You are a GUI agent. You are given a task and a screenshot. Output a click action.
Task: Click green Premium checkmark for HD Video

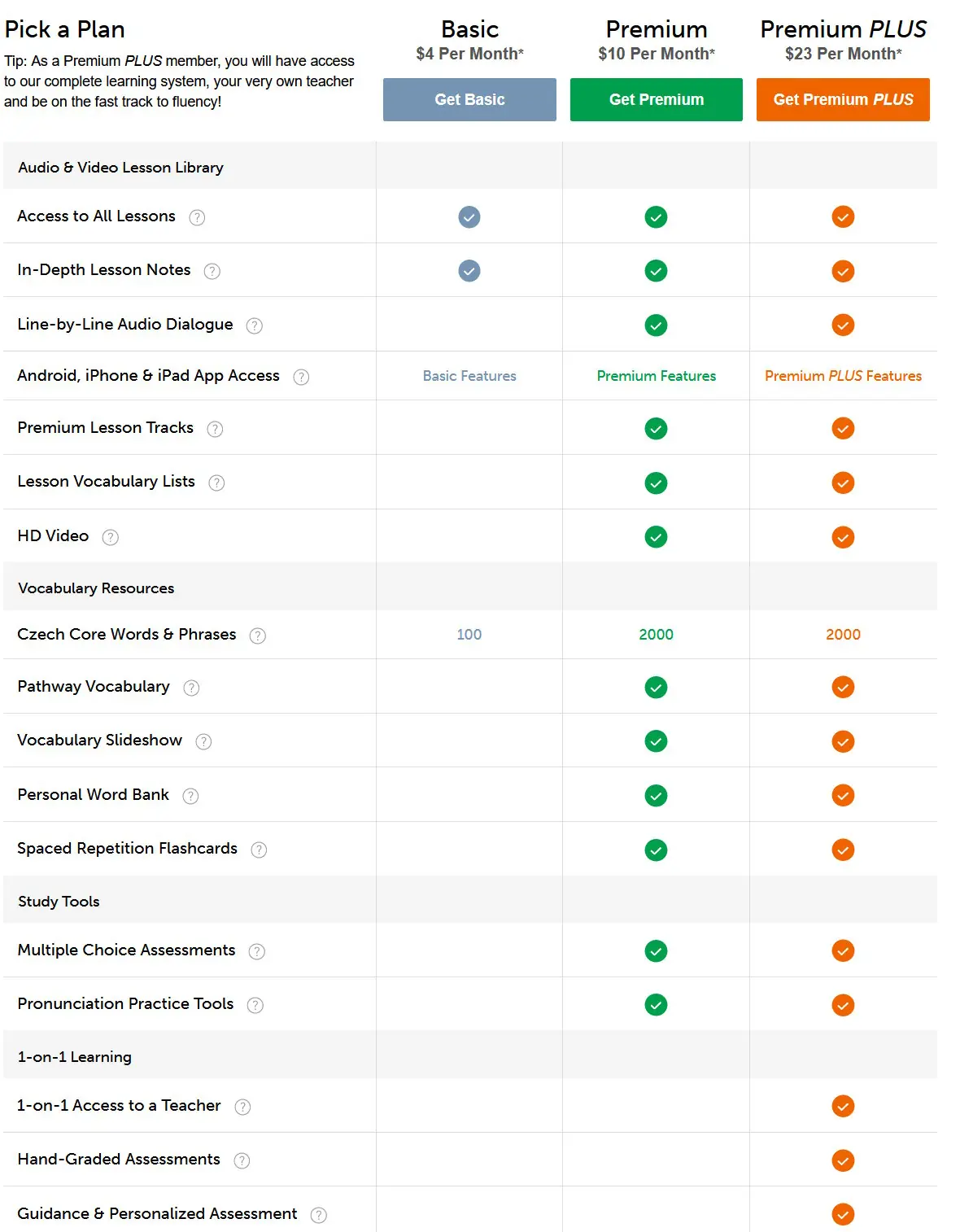point(656,537)
